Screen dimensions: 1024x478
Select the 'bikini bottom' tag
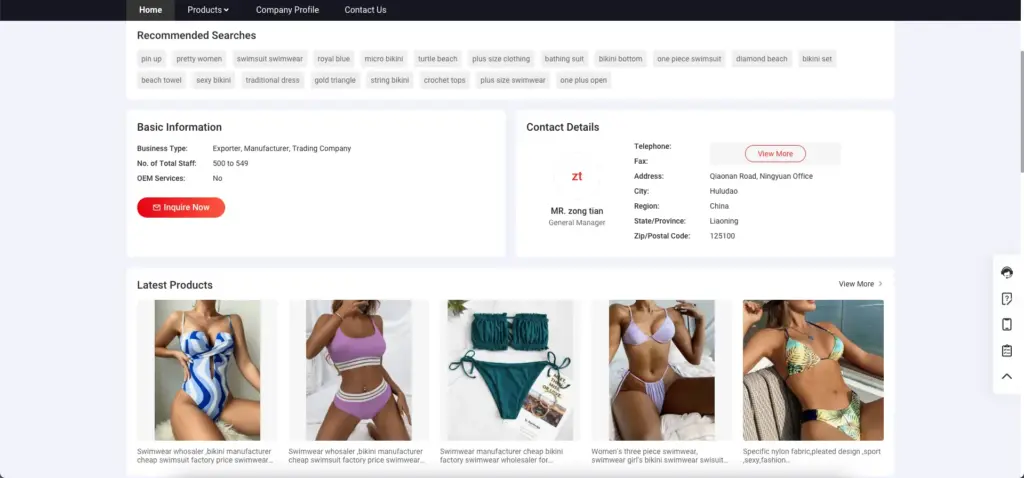coord(620,59)
